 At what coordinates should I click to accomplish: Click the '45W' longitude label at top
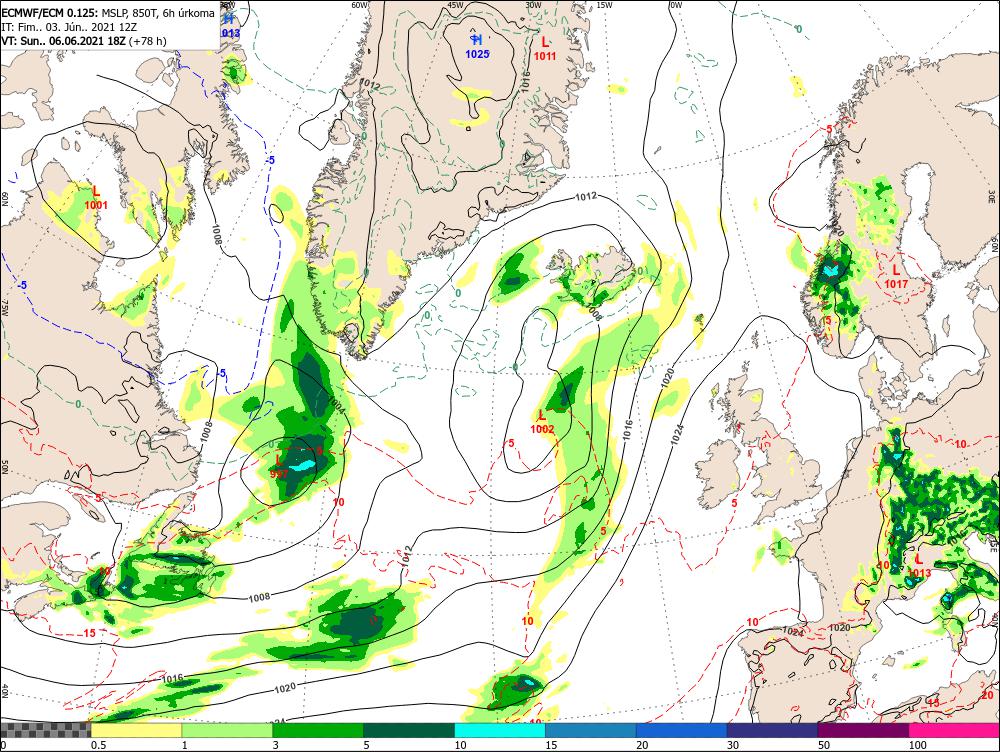point(455,5)
